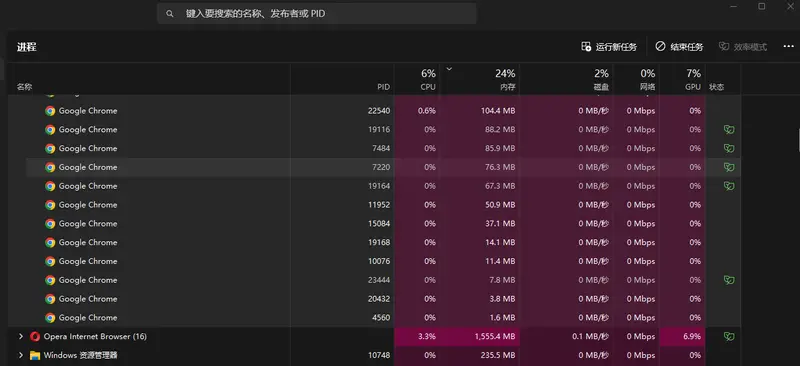Click the memory value 1,555.4 MB
The image size is (800, 366).
(494, 336)
